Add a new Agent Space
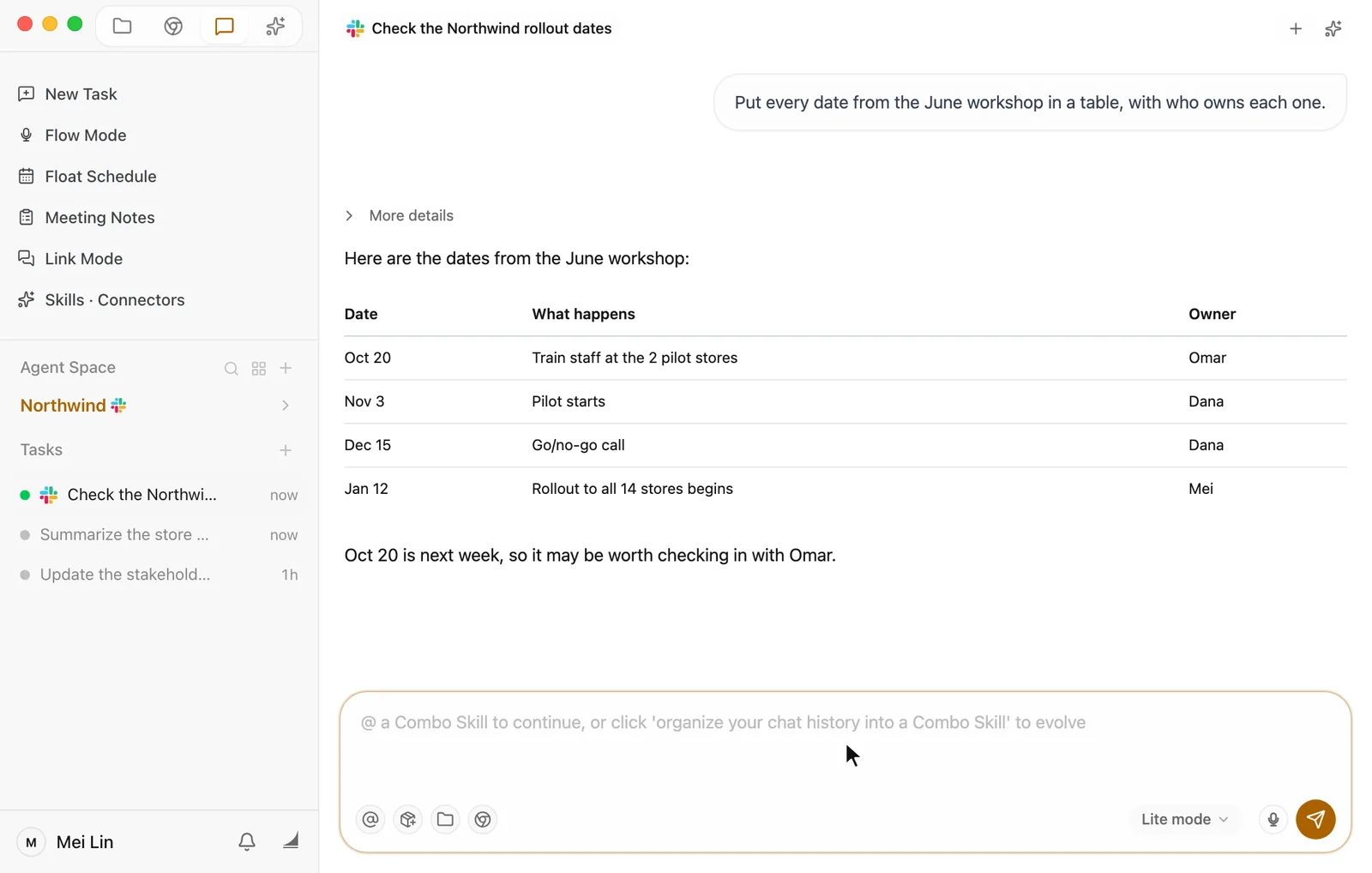The image size is (1372, 873). [x=286, y=368]
